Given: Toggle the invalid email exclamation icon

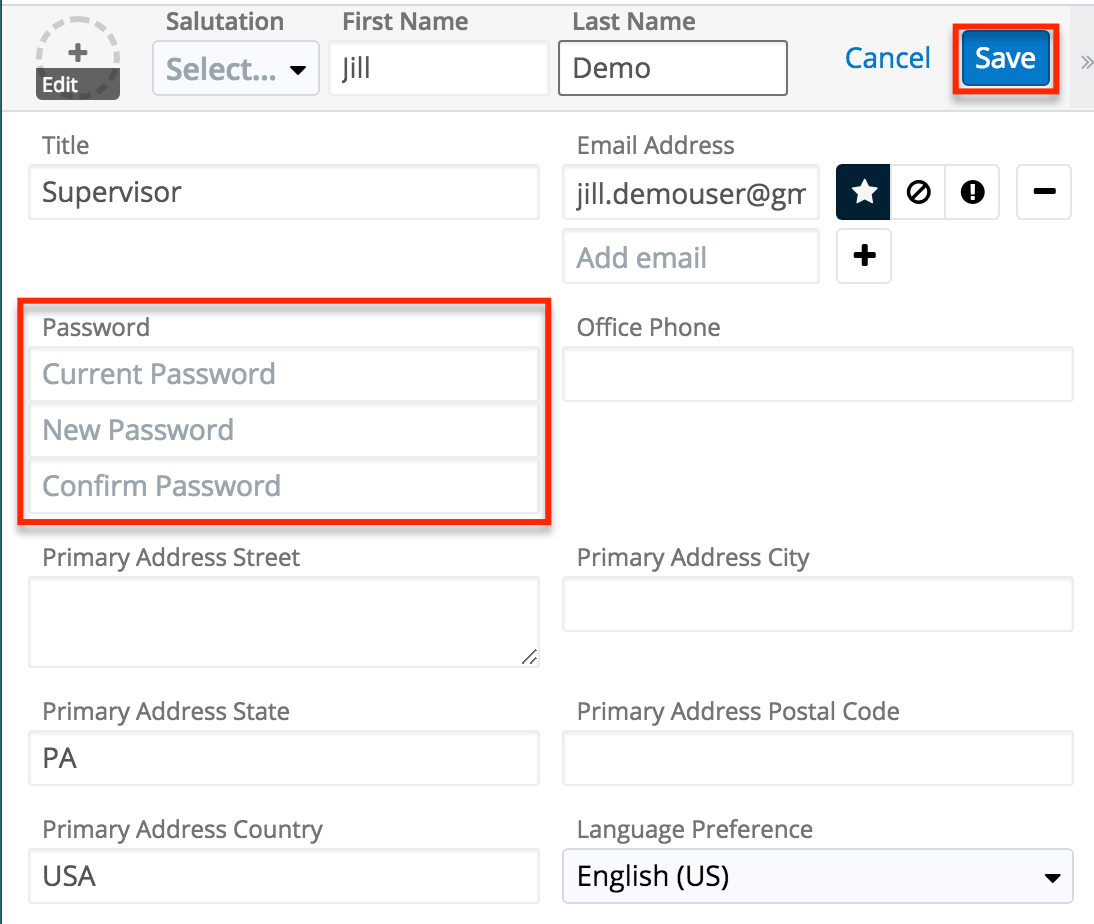Looking at the screenshot, I should point(972,192).
